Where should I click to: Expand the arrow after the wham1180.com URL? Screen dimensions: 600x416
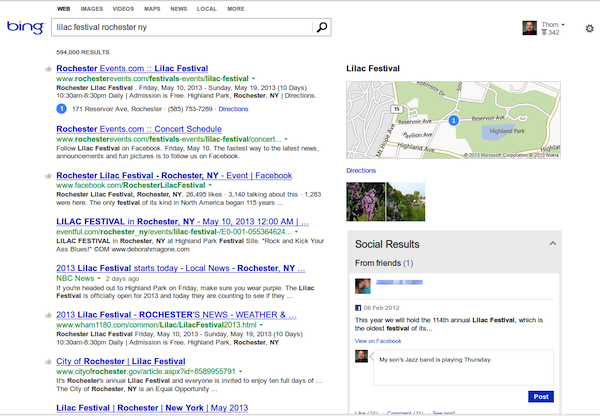click(x=261, y=325)
